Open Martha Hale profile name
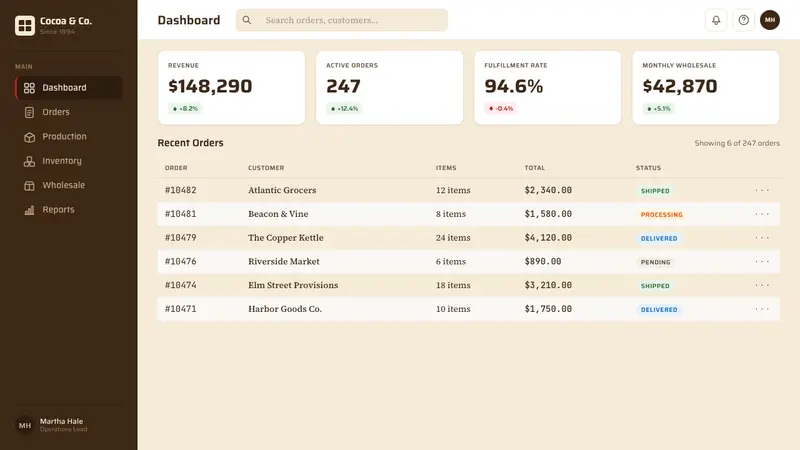This screenshot has width=800, height=450. coord(61,421)
